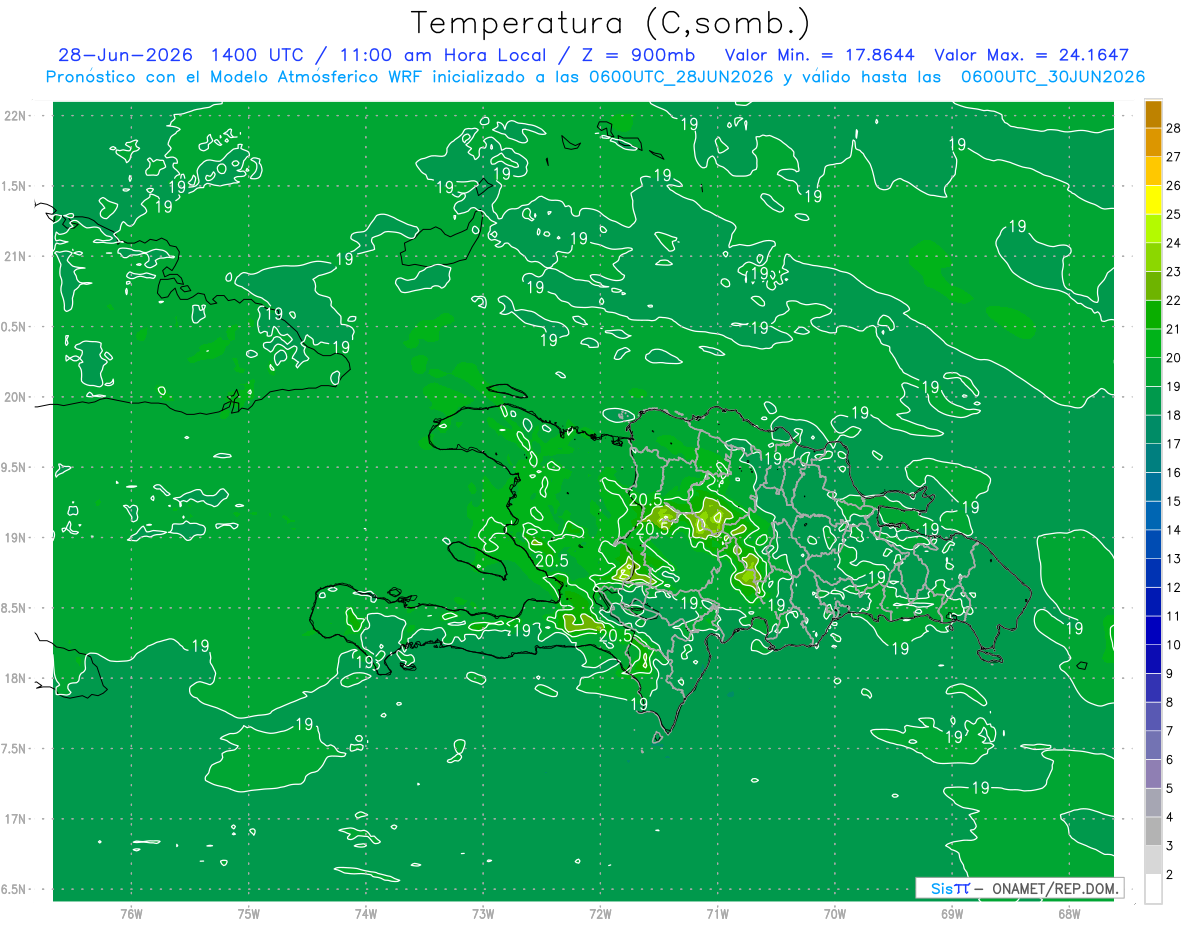The image size is (1200, 927).
Task: Pick the teal swatch between 16 and 17
Action: [1153, 458]
